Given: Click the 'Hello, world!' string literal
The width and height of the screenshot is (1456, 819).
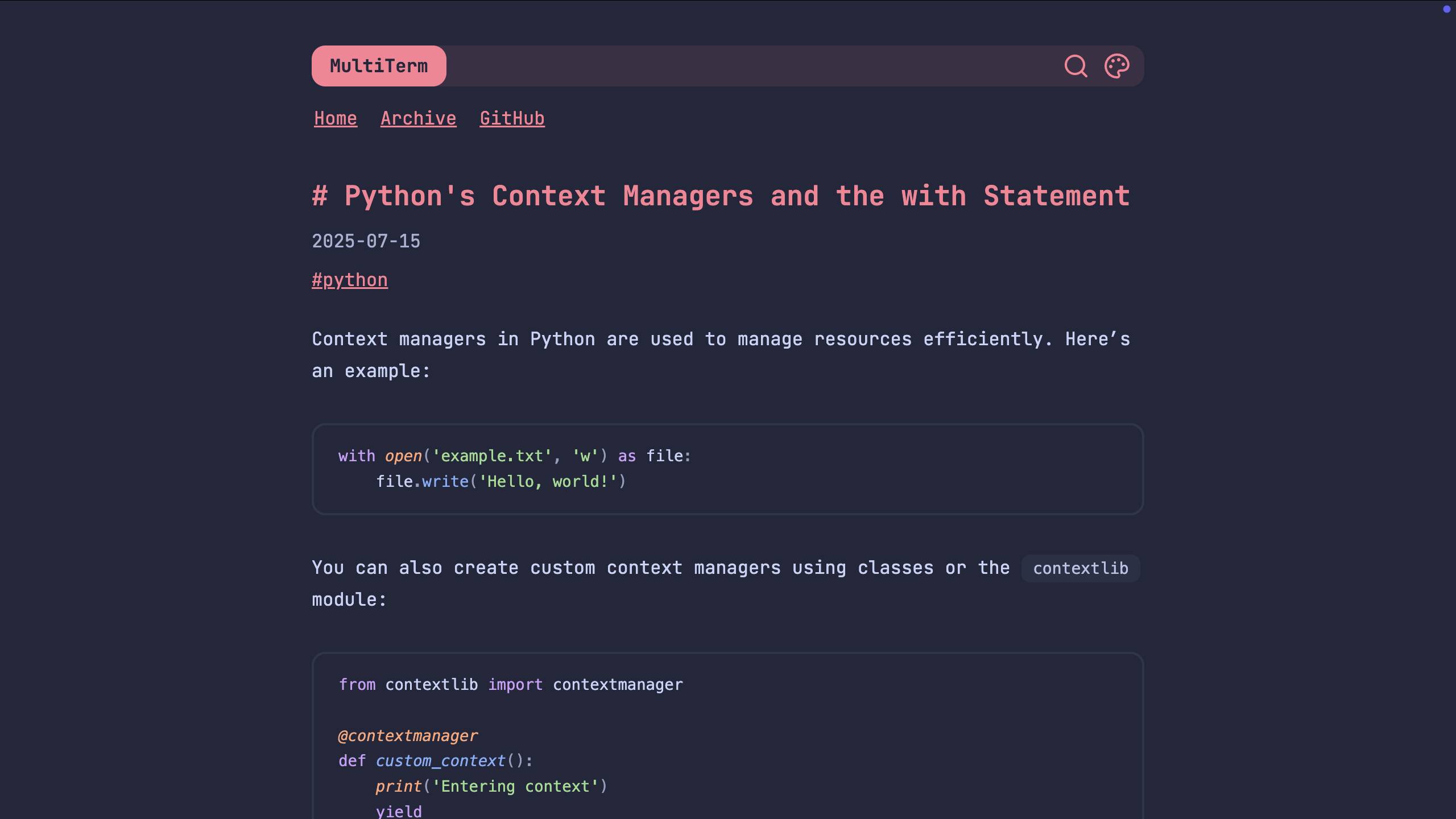Looking at the screenshot, I should point(548,482).
